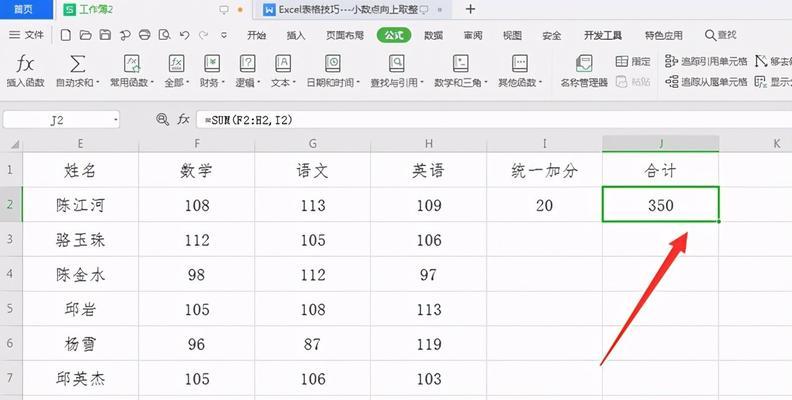
Task: Switch to the 视图 ribbon tab
Action: (512, 35)
